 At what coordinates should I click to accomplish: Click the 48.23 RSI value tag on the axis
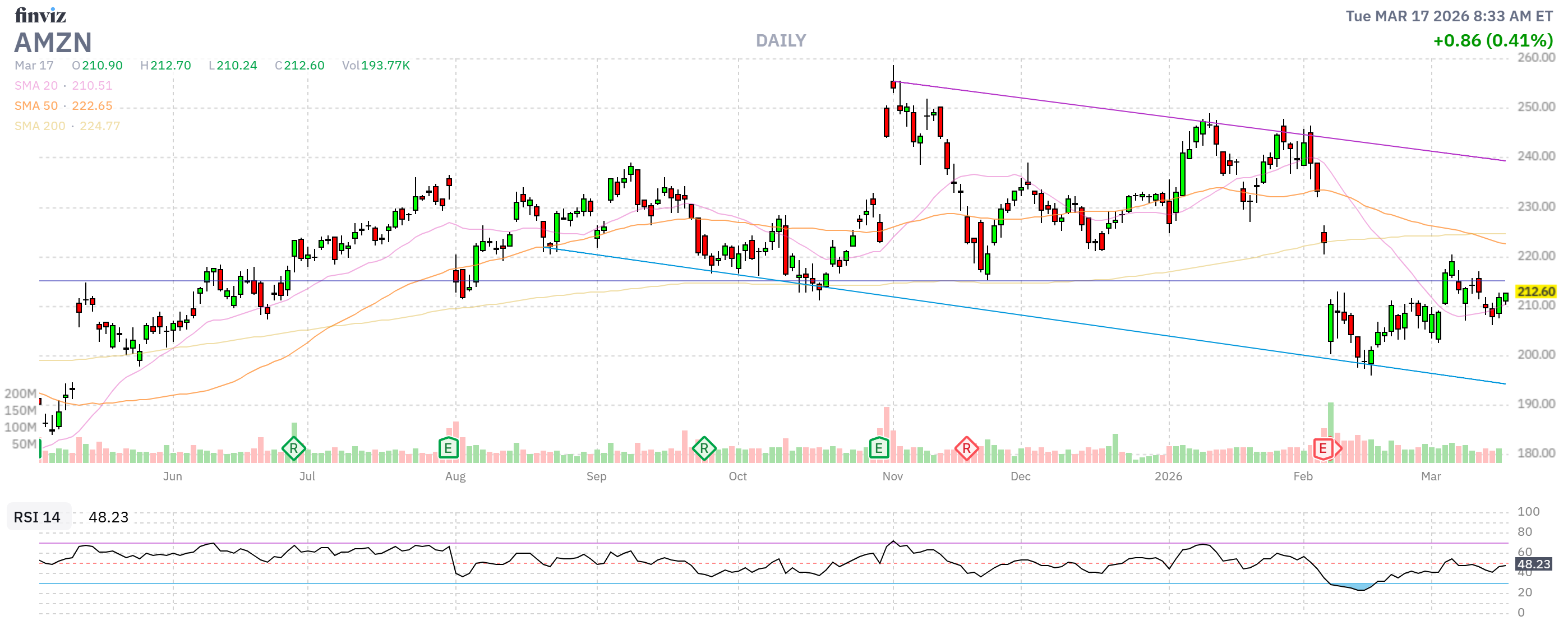tap(1533, 564)
